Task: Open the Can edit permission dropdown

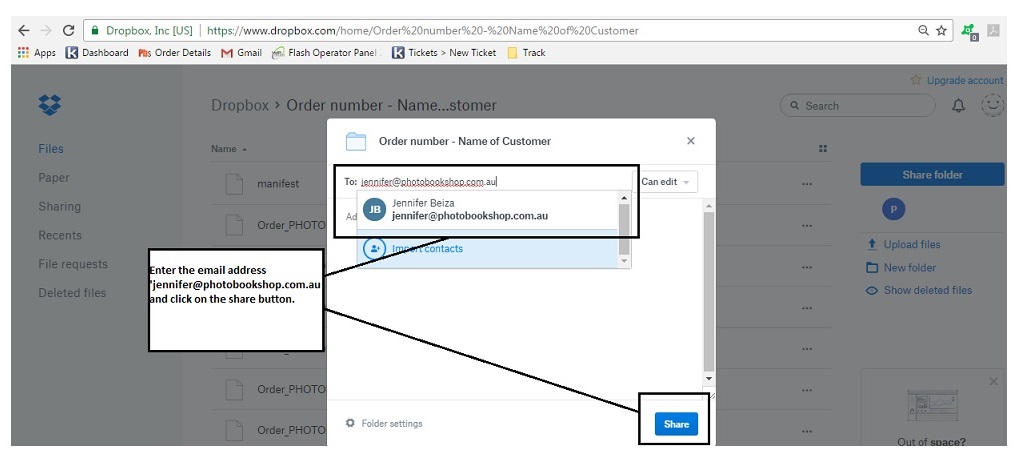Action: pyautogui.click(x=665, y=182)
